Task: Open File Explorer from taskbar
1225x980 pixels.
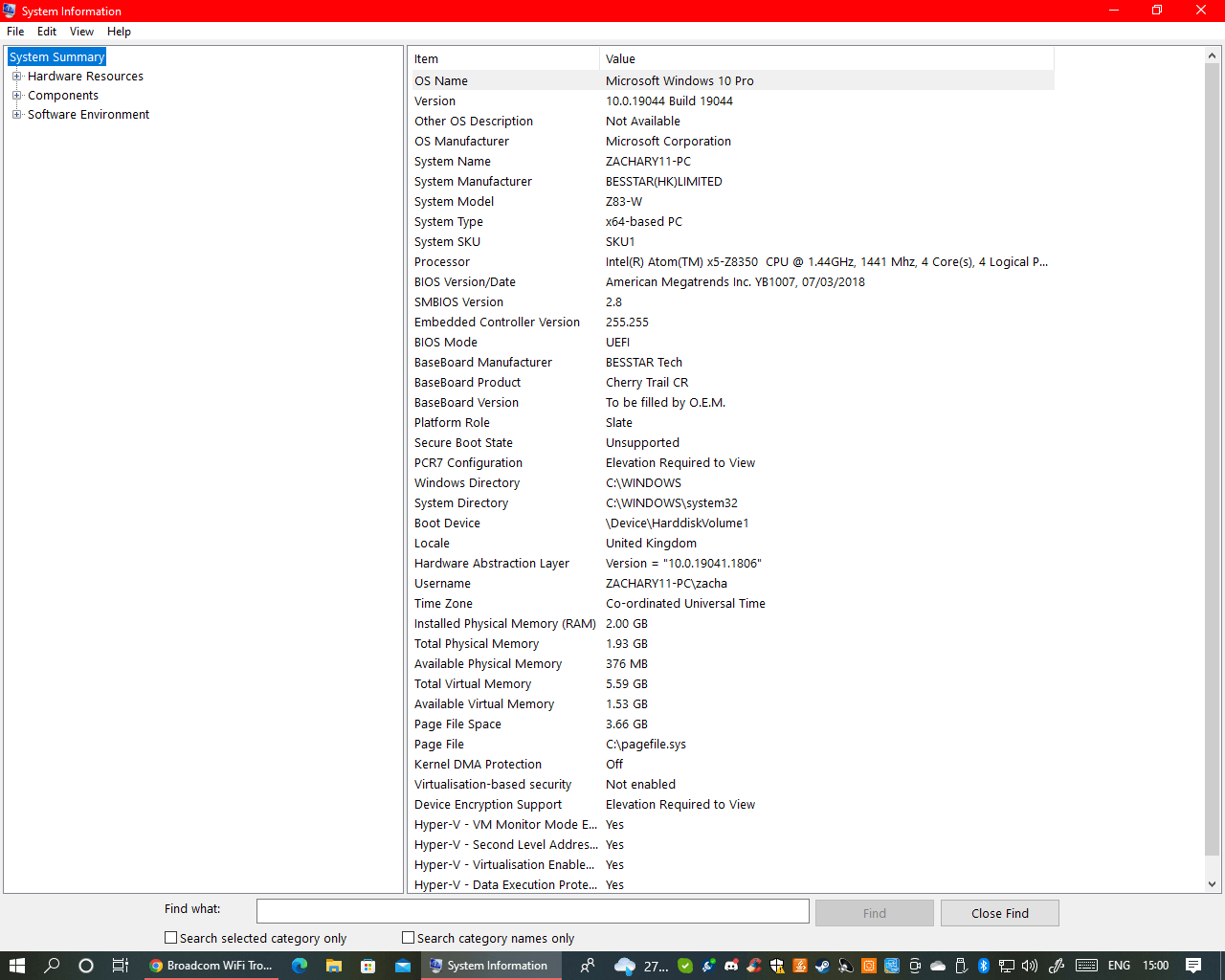Action: pos(334,966)
